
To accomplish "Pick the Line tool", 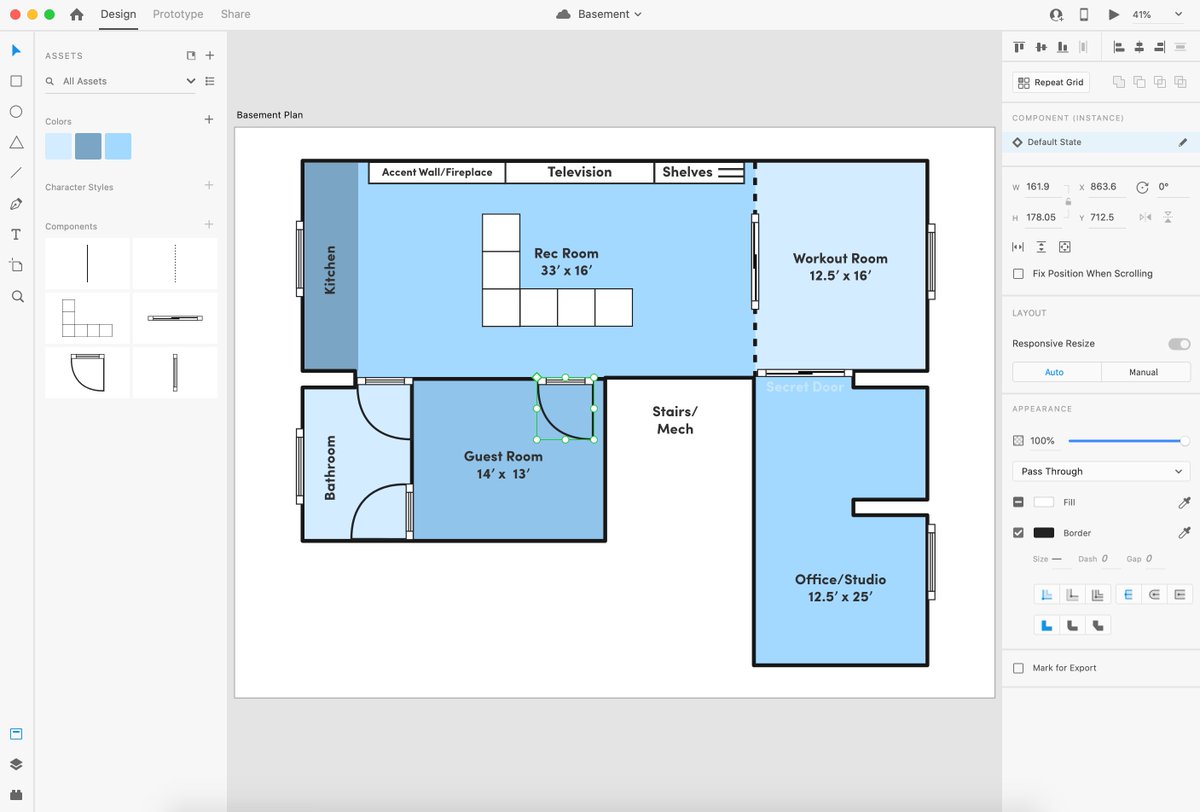I will point(16,173).
